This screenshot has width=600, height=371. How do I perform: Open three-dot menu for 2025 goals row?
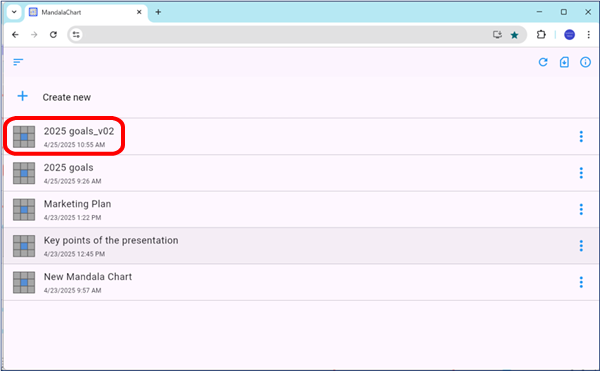tap(581, 173)
